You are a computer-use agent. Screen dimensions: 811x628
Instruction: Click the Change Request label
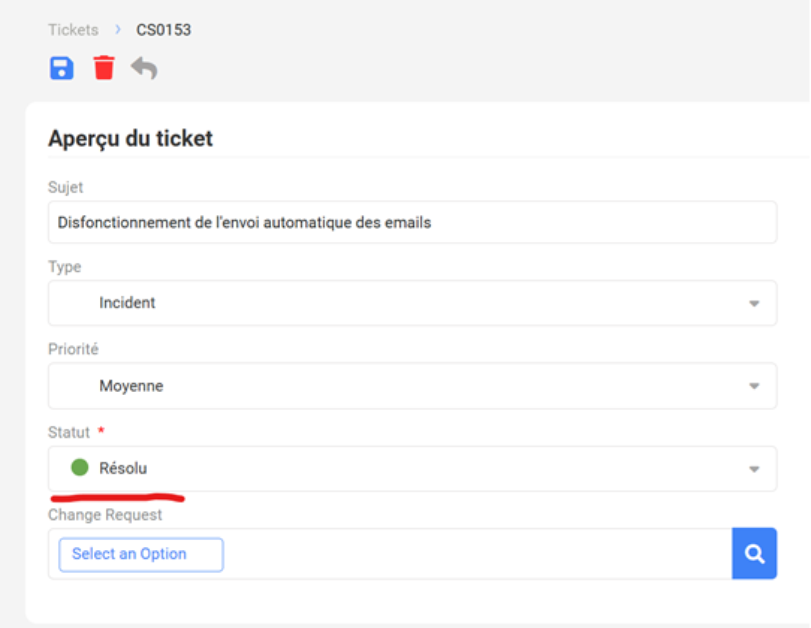tap(105, 515)
